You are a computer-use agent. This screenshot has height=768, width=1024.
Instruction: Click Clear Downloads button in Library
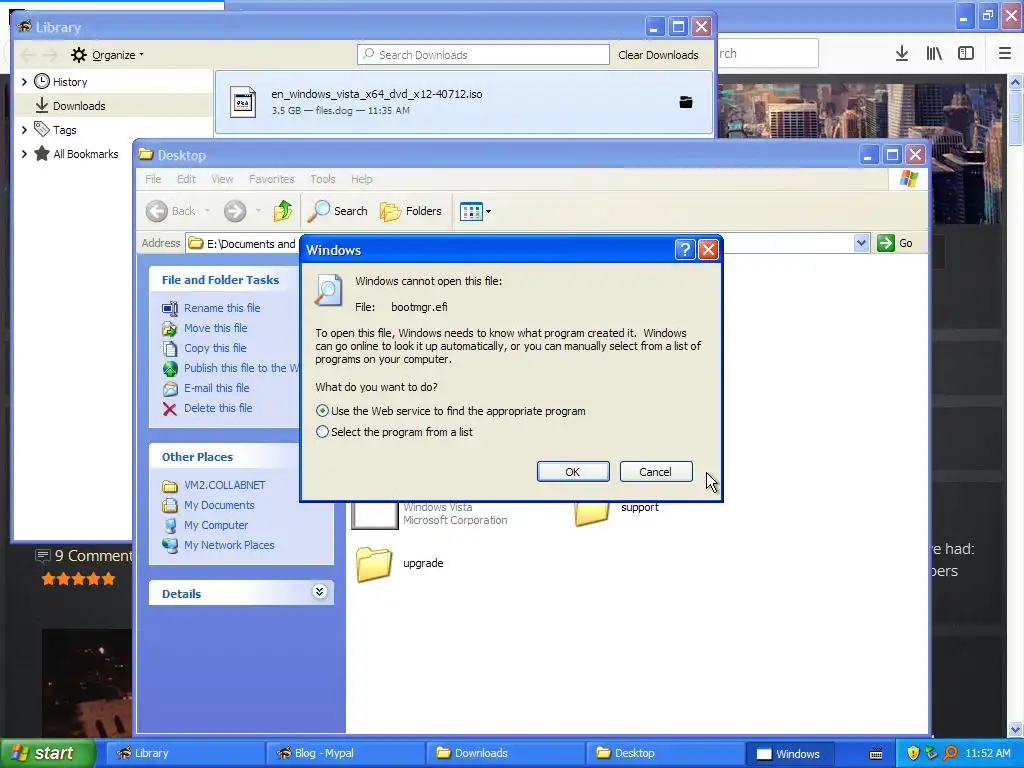click(x=658, y=55)
